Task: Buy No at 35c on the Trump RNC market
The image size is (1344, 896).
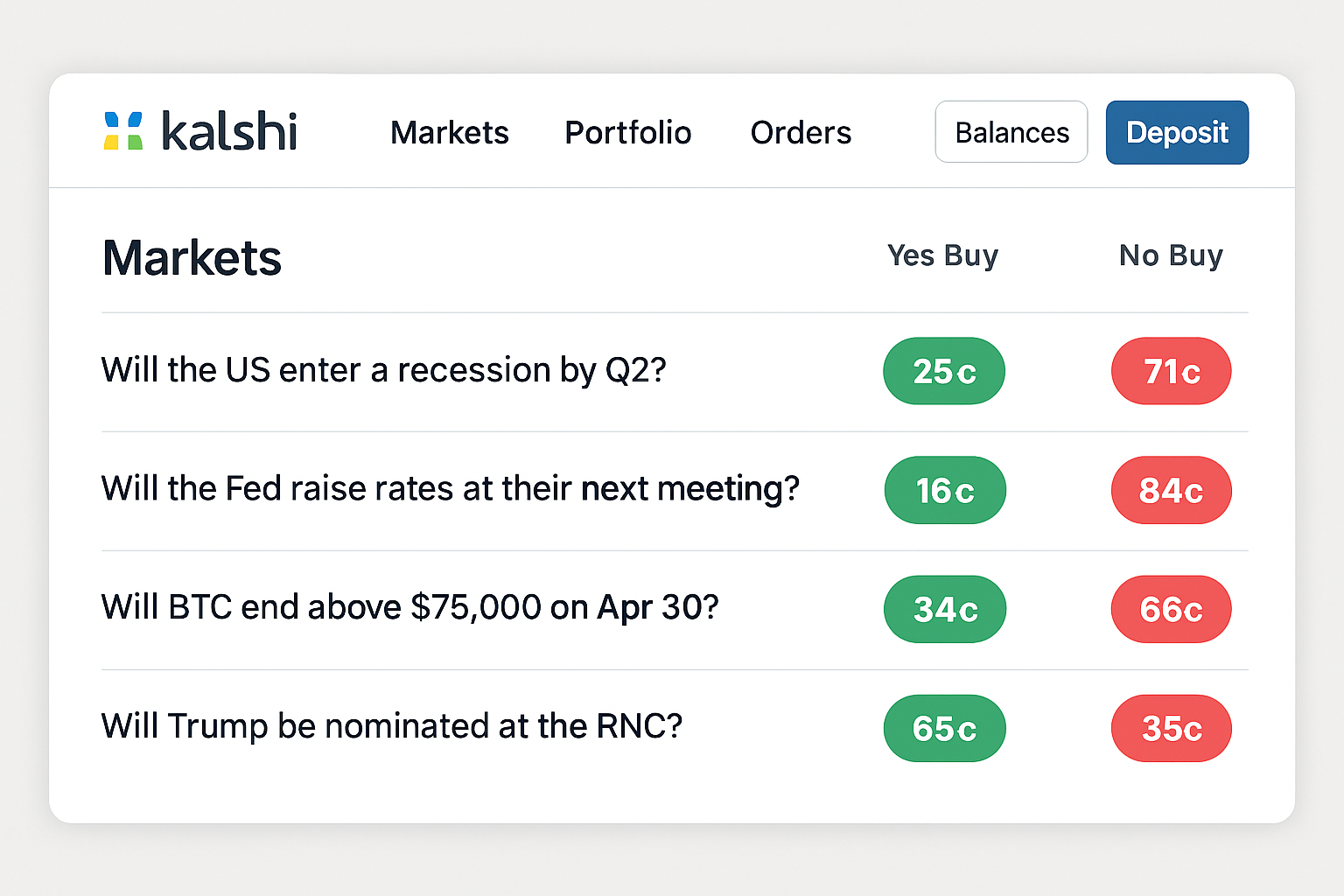Action: pos(1171,728)
